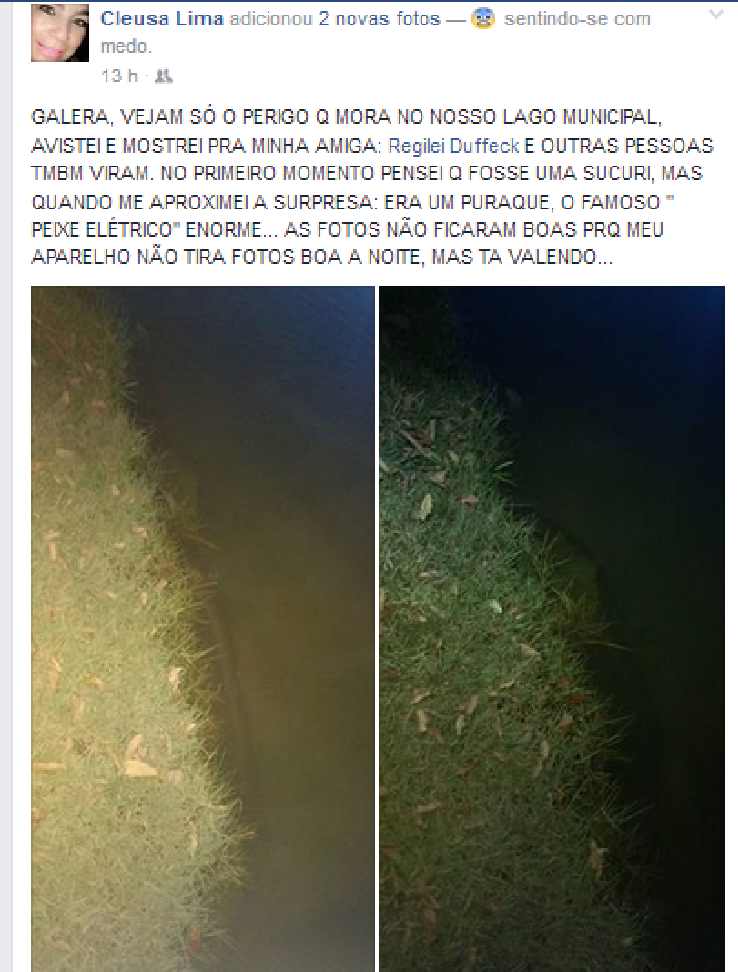Open the right dark grass photo
Image resolution: width=738 pixels, height=972 pixels.
pos(551,629)
